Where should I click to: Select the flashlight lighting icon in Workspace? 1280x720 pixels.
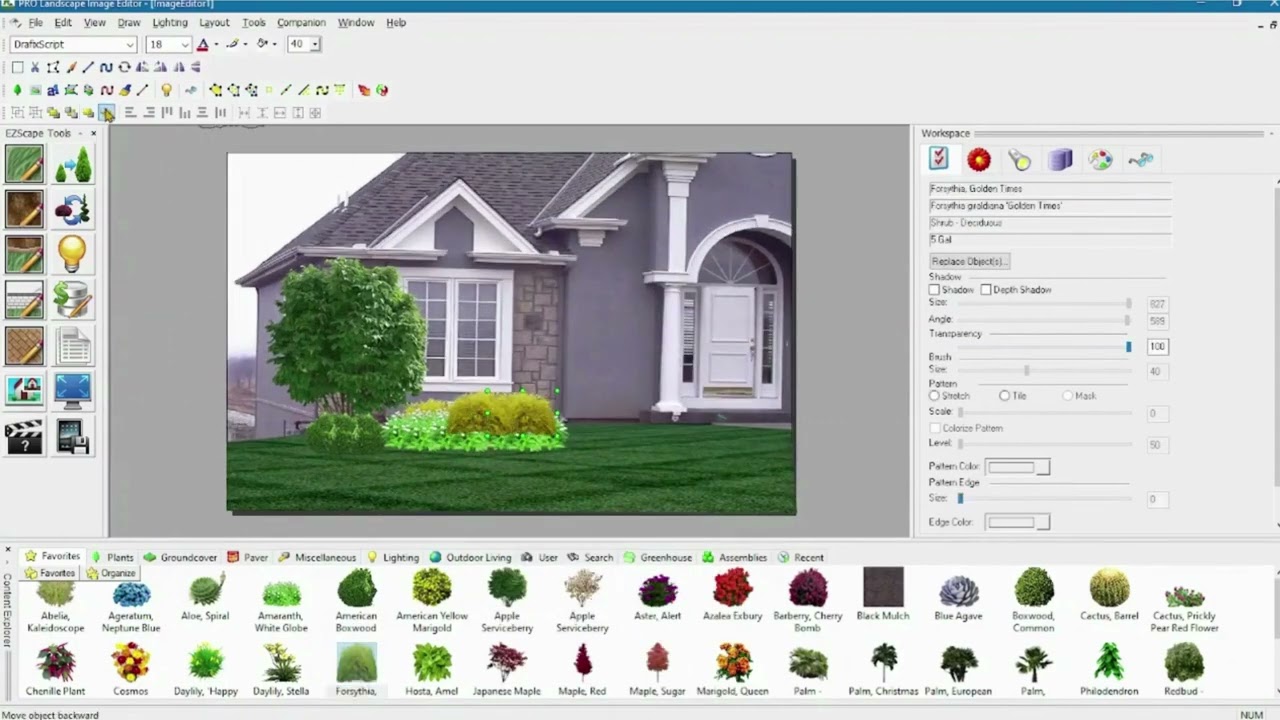click(1018, 159)
